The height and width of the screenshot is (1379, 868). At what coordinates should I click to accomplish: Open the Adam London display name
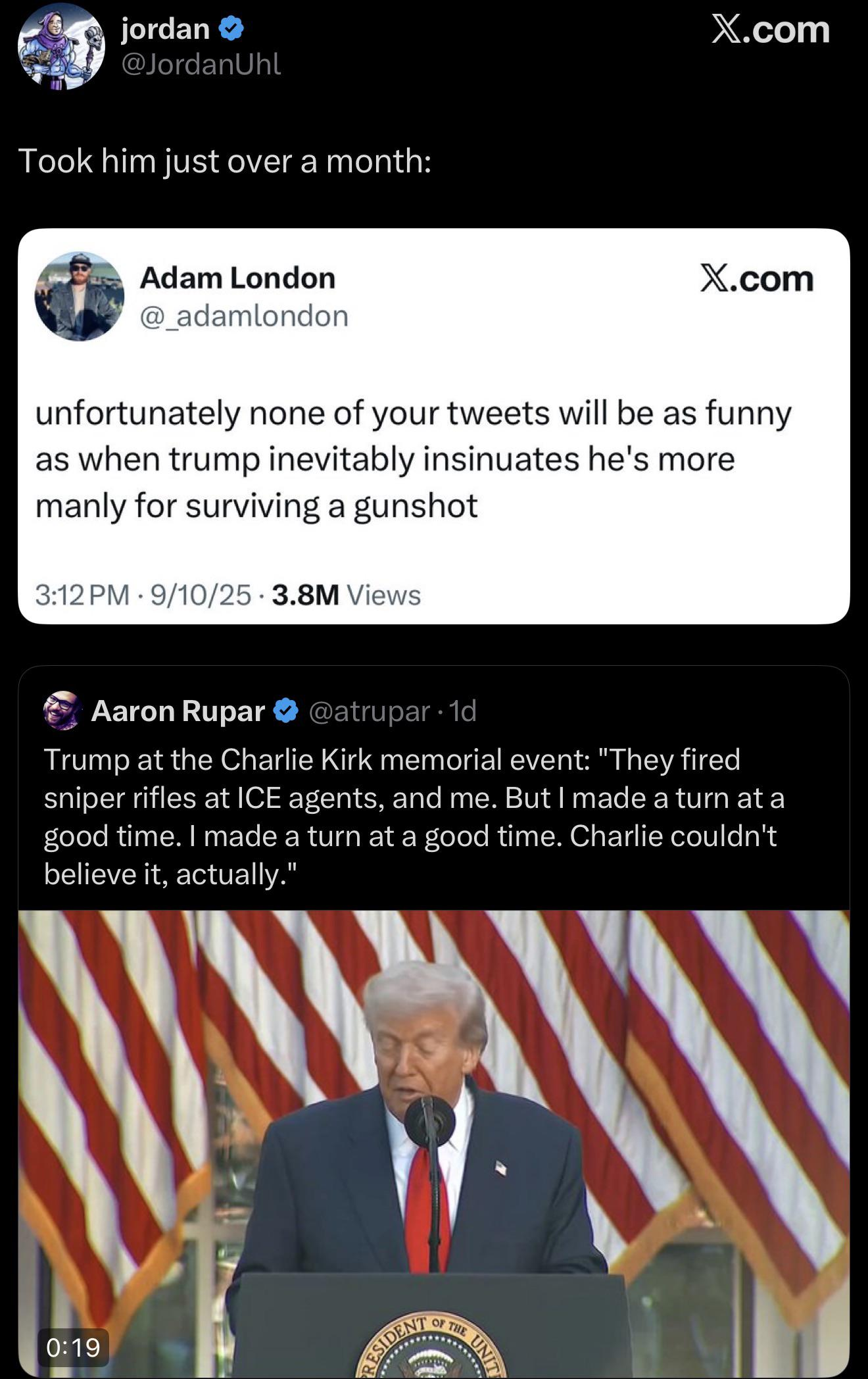click(x=237, y=278)
